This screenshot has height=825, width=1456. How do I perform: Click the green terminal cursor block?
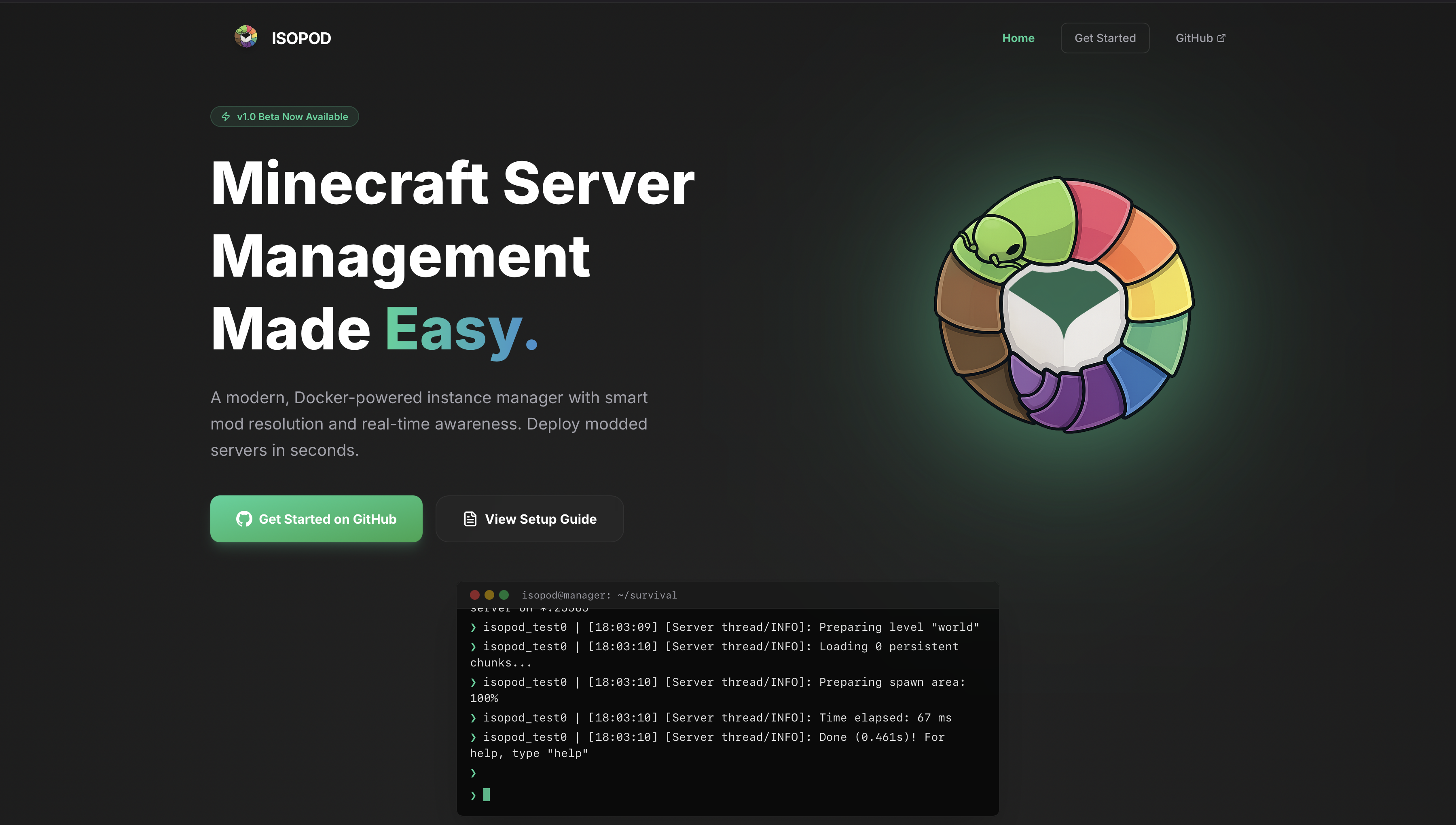tap(486, 794)
